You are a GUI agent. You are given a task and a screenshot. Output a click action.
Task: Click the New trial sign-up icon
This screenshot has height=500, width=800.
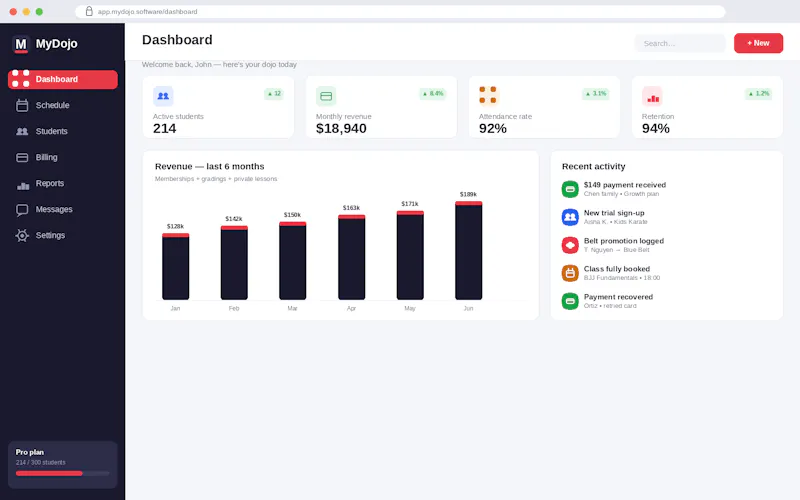point(570,217)
